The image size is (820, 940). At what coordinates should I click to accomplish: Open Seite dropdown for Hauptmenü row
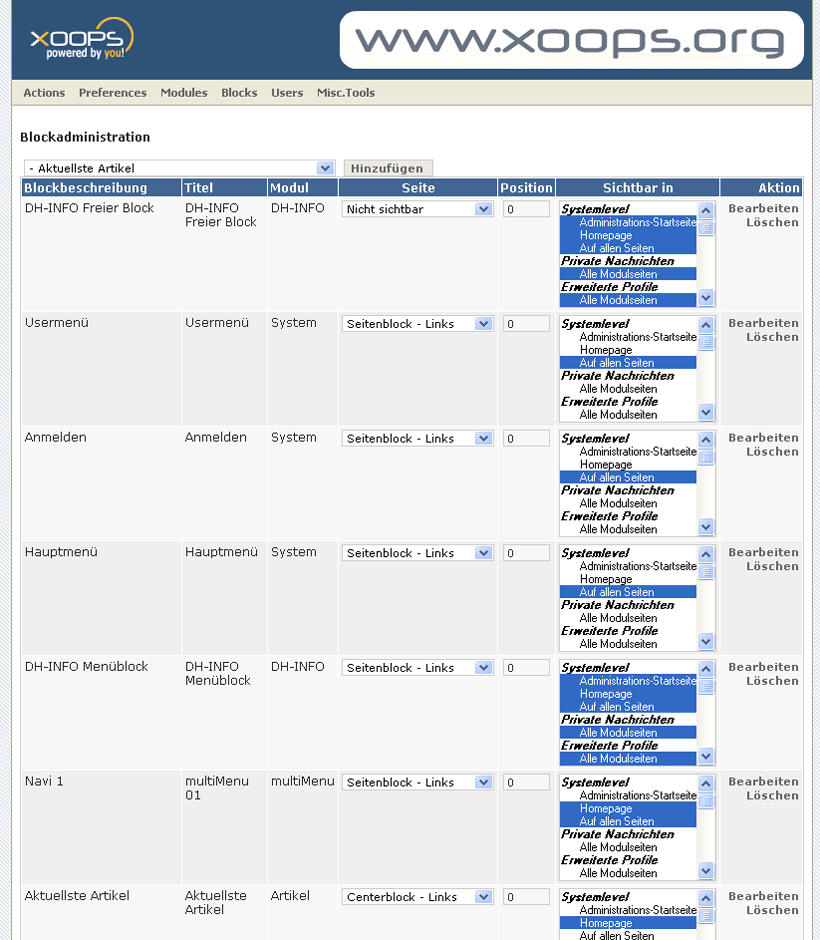click(418, 553)
